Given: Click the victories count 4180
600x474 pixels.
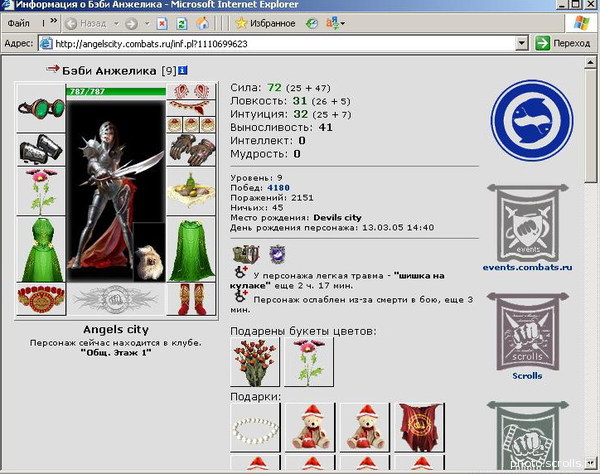Looking at the screenshot, I should coord(279,188).
